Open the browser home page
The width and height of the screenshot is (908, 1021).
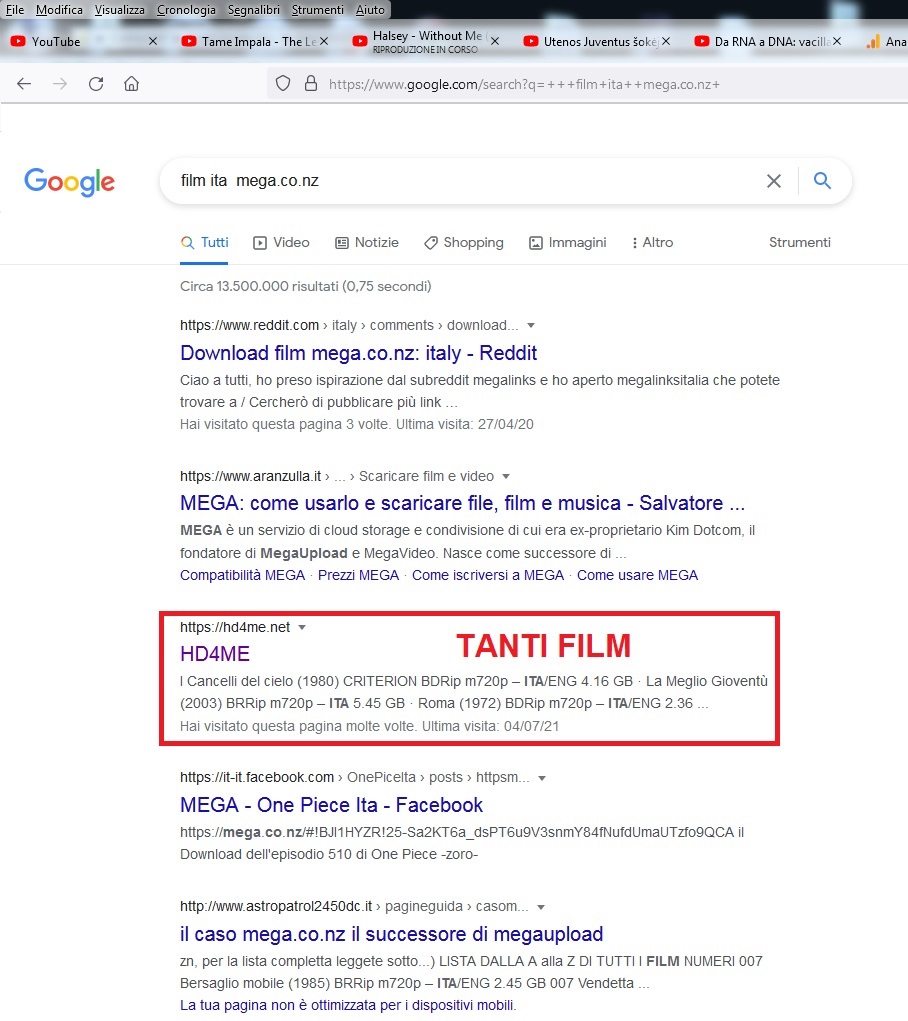point(132,83)
